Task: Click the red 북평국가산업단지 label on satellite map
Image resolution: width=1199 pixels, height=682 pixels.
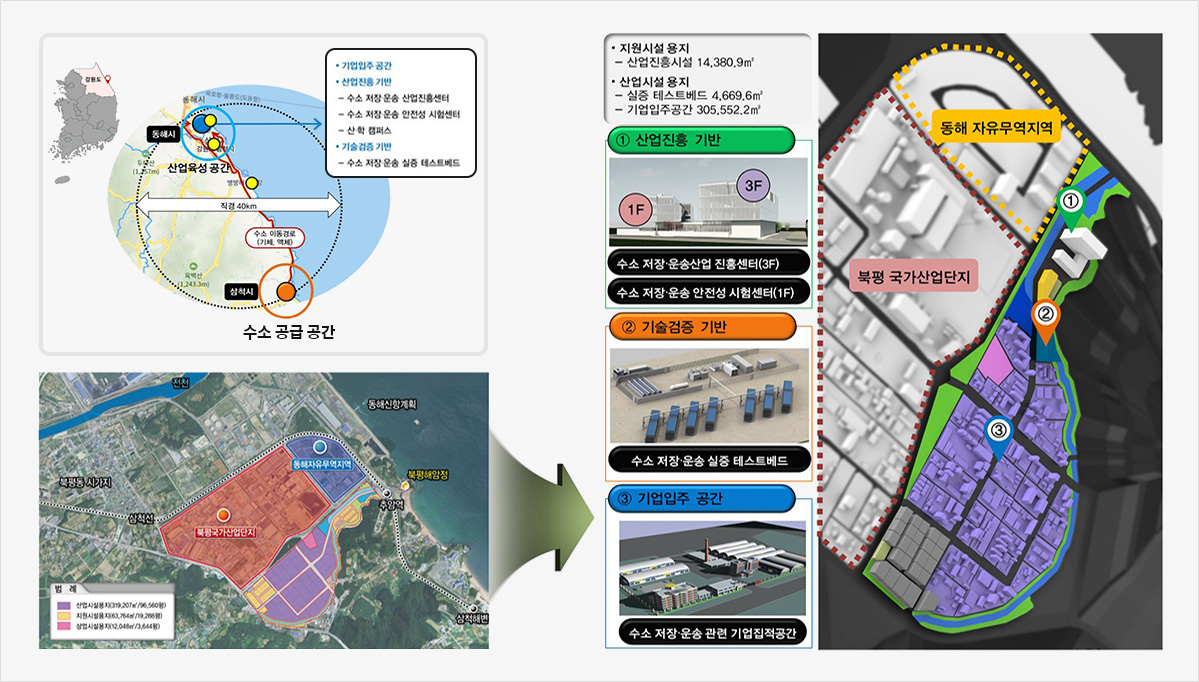Action: pos(226,531)
